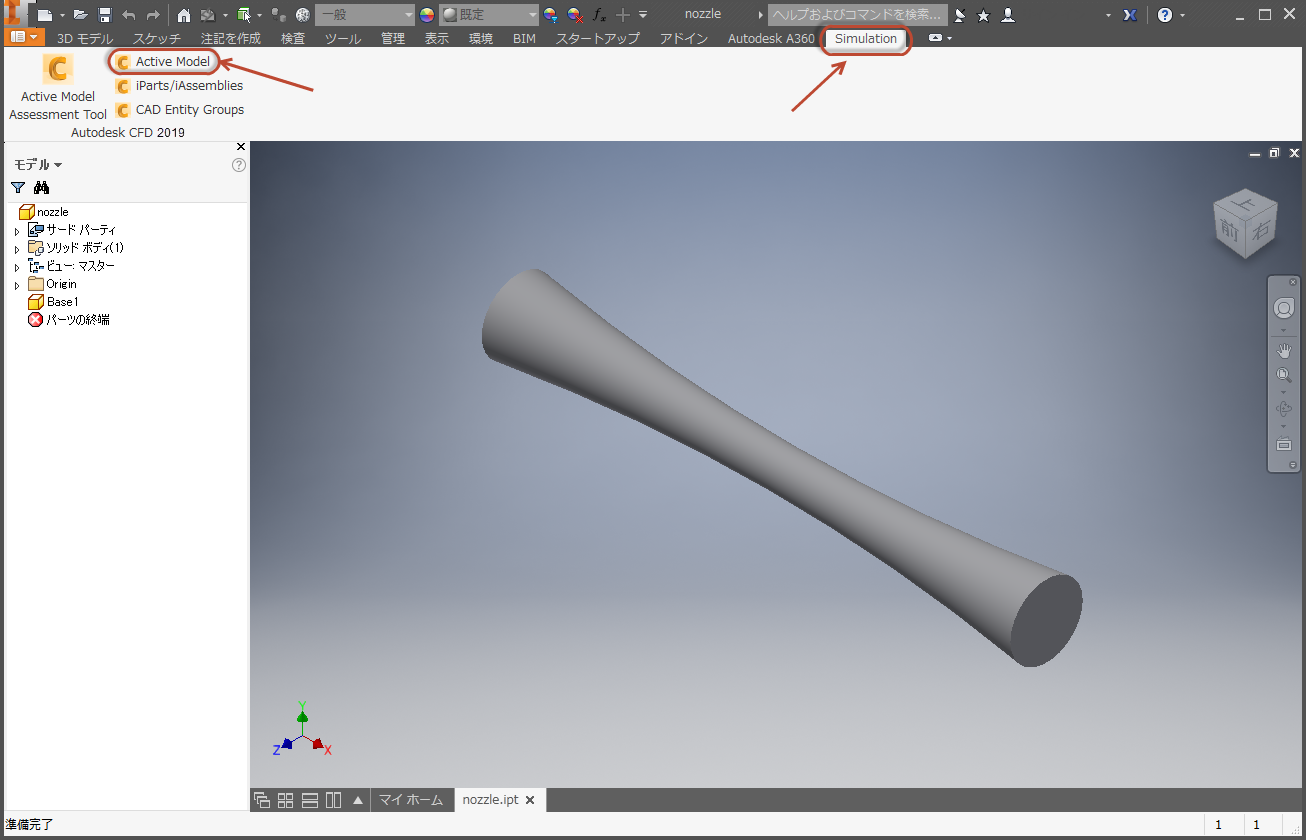Viewport: 1306px width, 840px height.
Task: Switch to the Simulation ribbon tab
Action: pyautogui.click(x=865, y=39)
